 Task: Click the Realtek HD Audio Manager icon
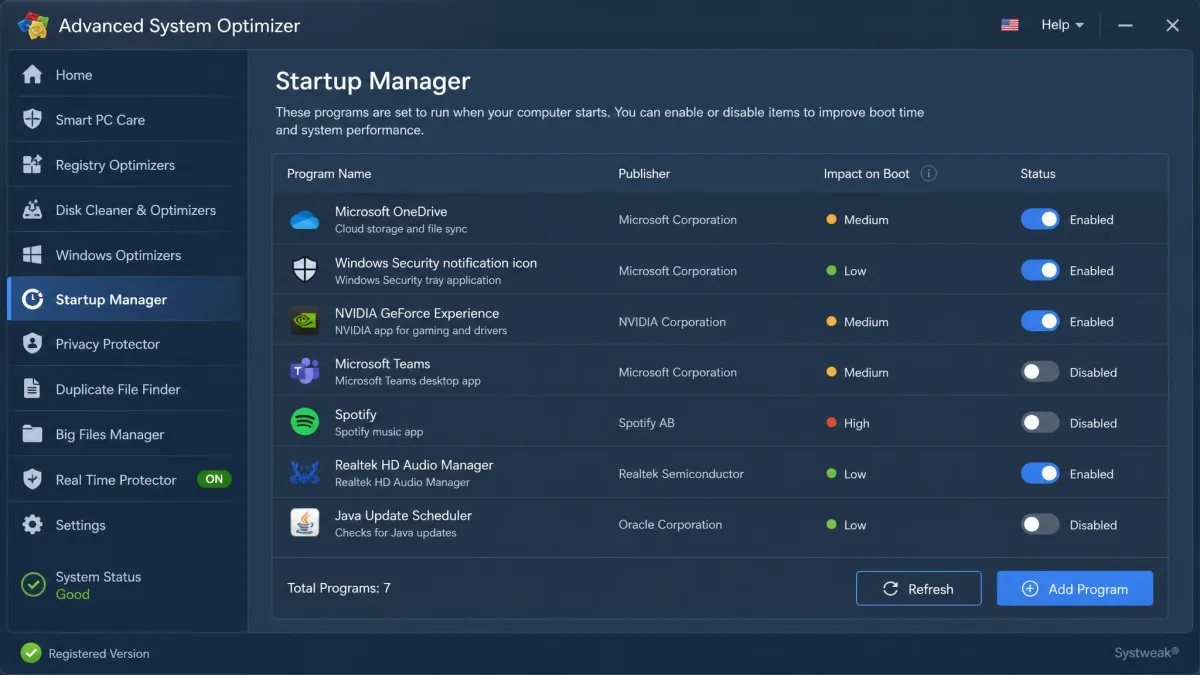304,473
